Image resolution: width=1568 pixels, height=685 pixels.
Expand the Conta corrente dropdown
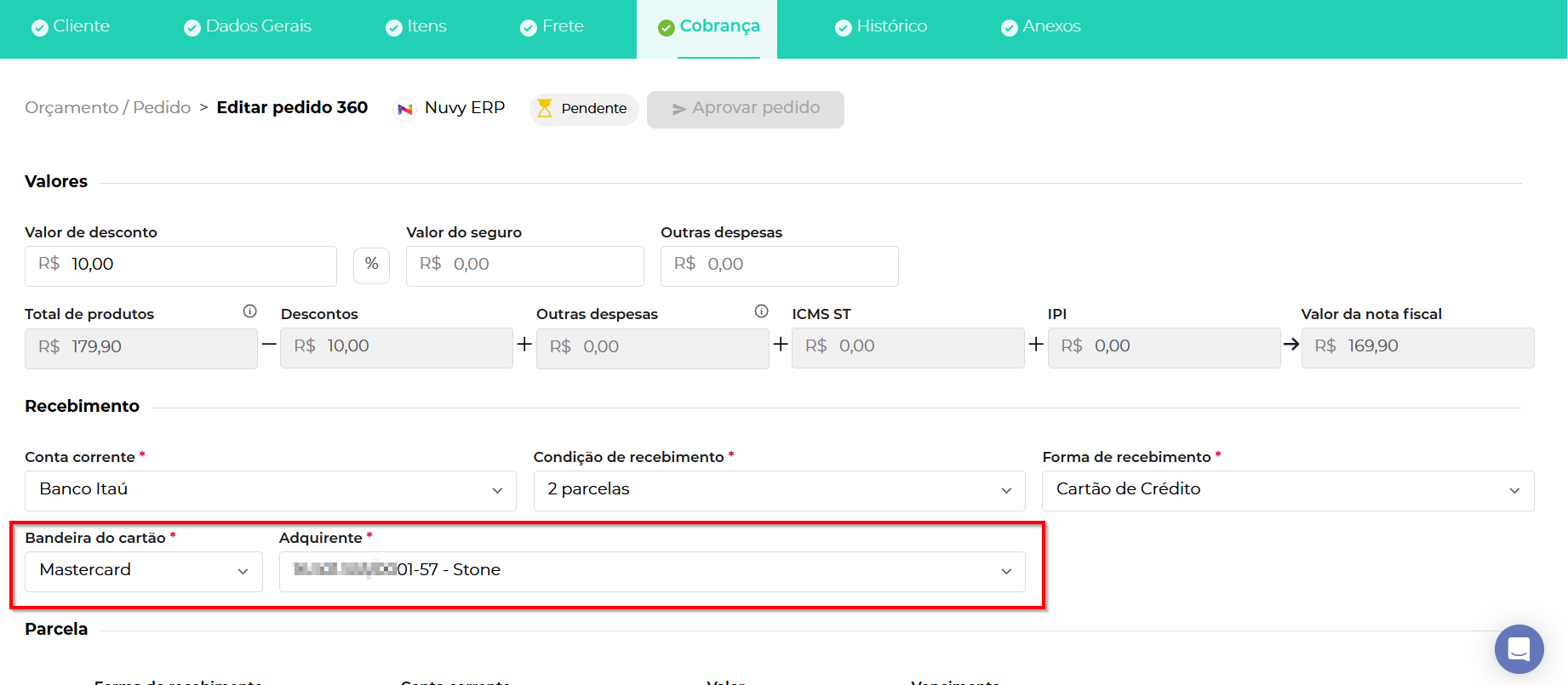pyautogui.click(x=270, y=490)
